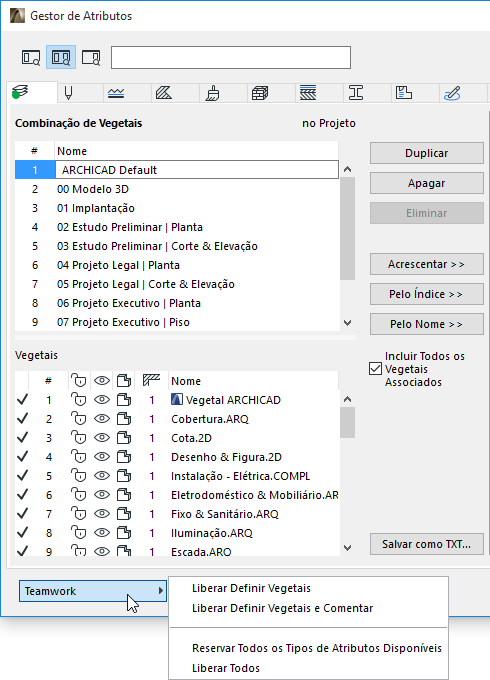Click the Acrescentar >> button
This screenshot has height=680, width=490.
click(x=427, y=264)
